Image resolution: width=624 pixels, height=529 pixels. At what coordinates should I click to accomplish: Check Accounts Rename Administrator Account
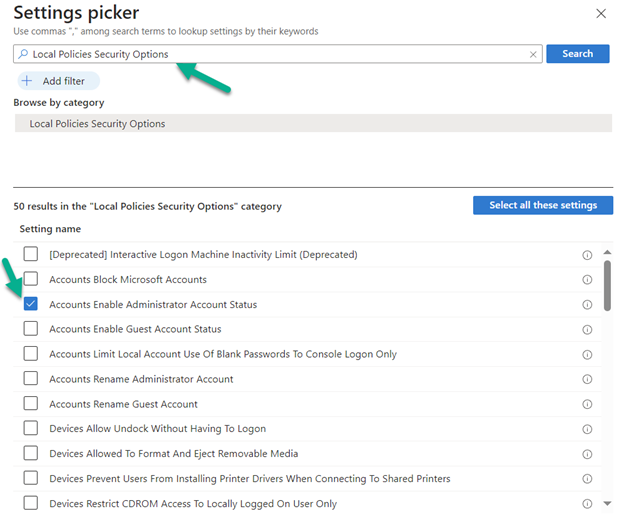click(x=31, y=378)
